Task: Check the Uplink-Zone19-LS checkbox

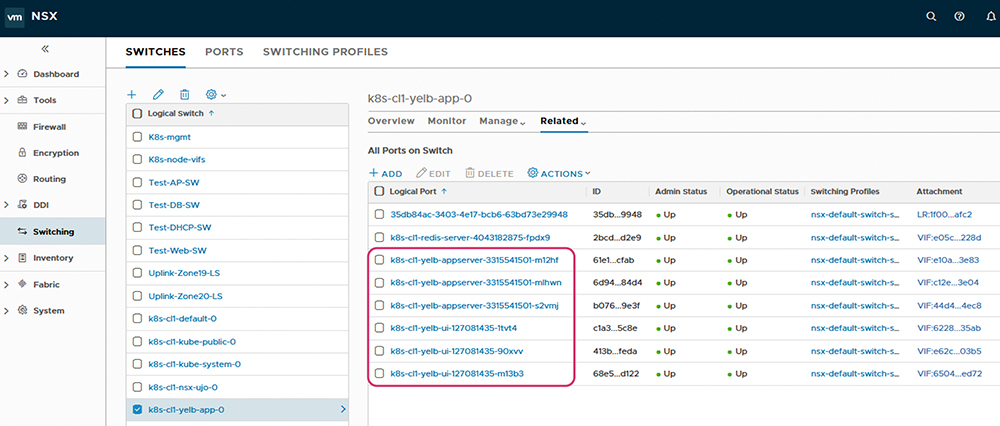Action: click(136, 273)
